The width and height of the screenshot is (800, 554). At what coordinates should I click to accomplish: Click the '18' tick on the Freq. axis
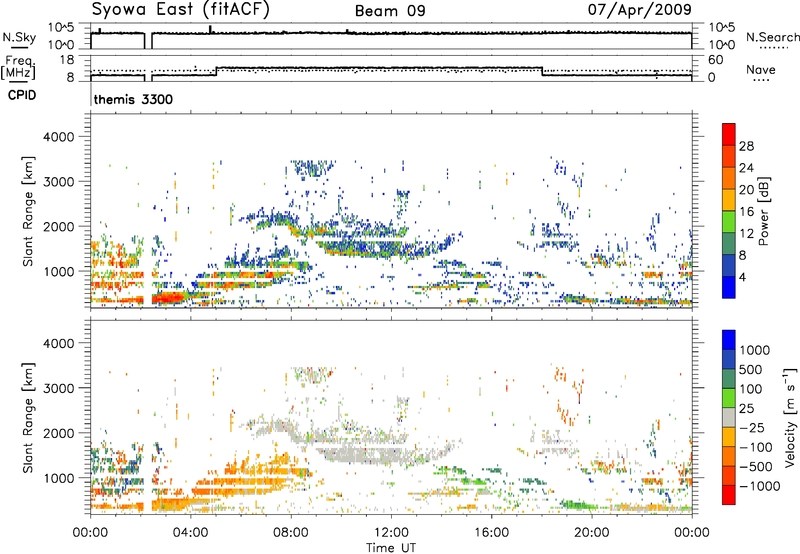(67, 60)
